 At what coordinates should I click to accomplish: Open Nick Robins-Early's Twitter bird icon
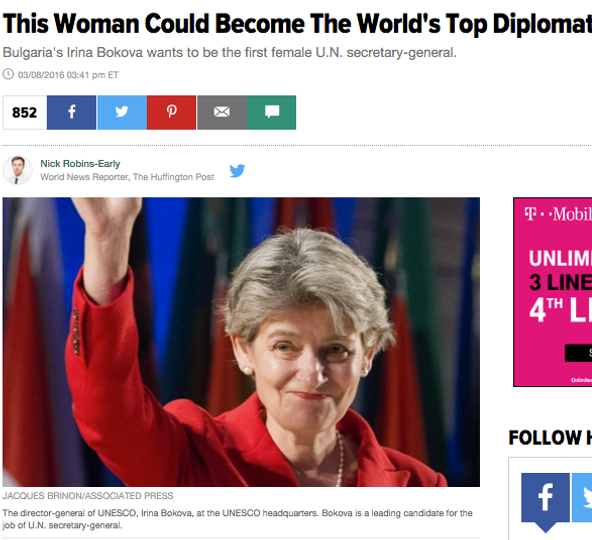[237, 171]
